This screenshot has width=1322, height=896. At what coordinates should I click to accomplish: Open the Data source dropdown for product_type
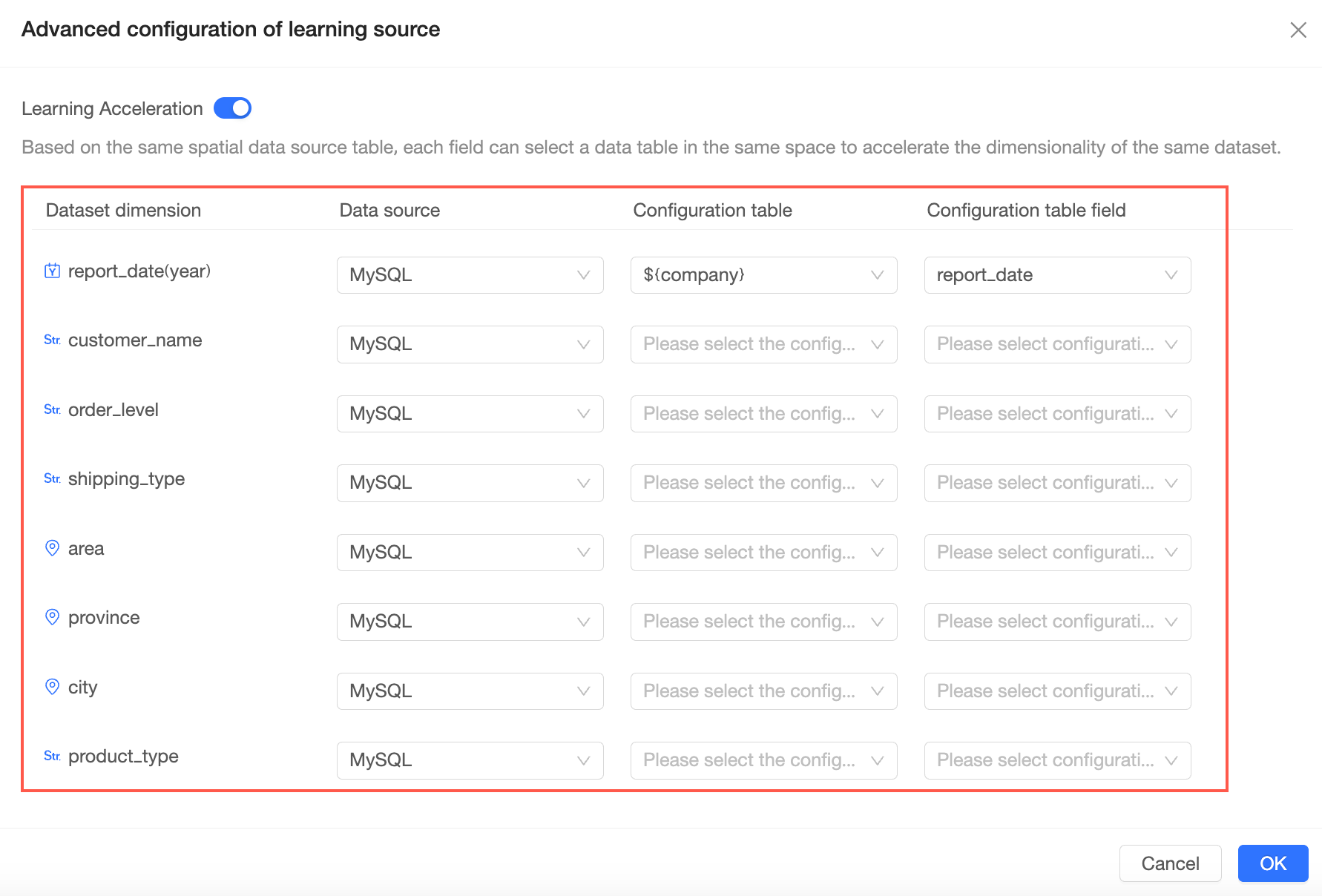[470, 760]
